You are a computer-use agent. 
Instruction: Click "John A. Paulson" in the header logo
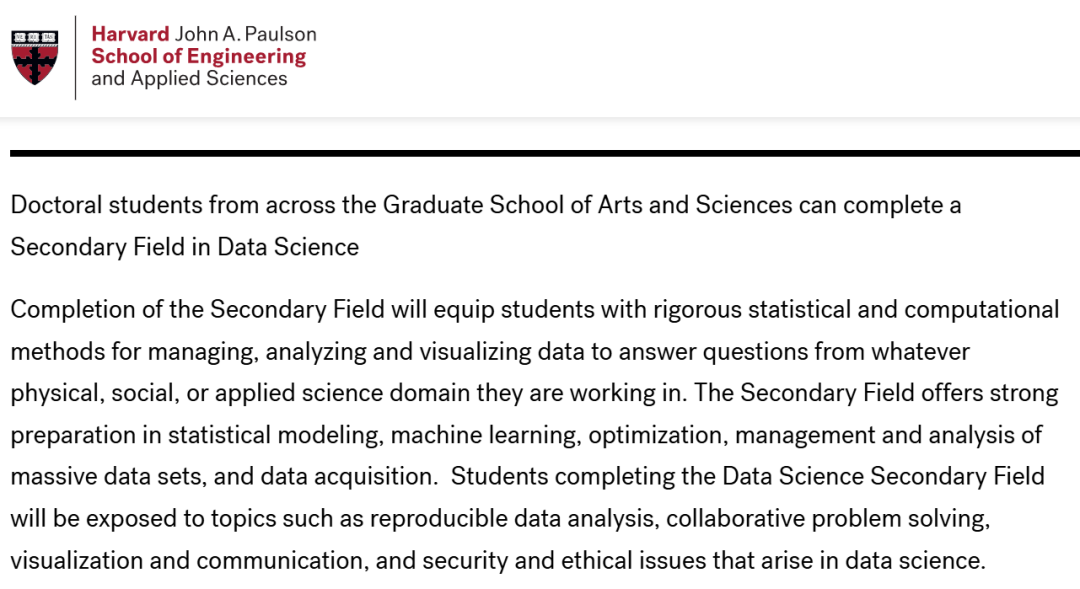pyautogui.click(x=246, y=34)
